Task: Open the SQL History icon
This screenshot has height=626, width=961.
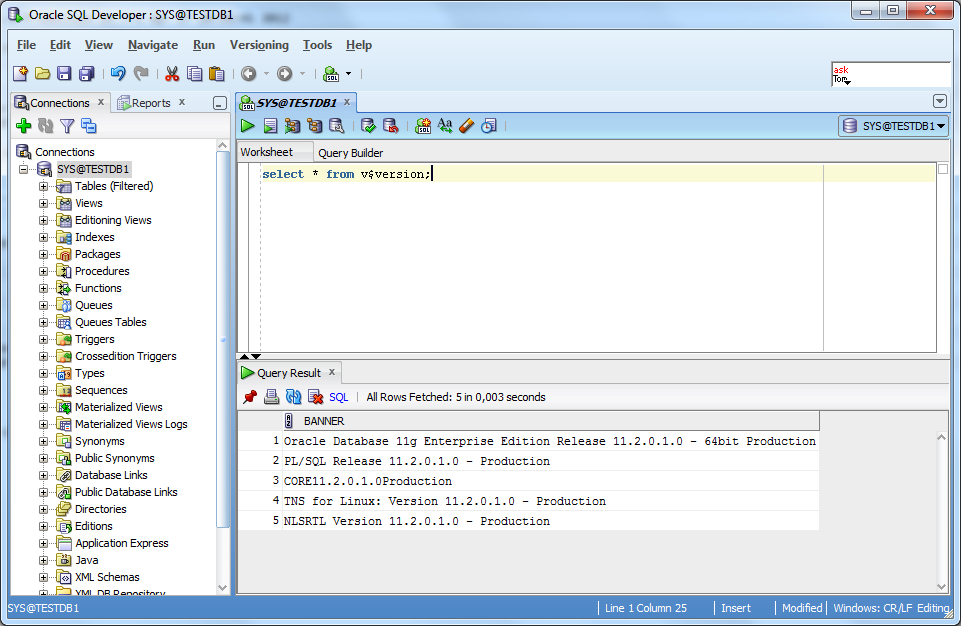Action: (x=488, y=126)
